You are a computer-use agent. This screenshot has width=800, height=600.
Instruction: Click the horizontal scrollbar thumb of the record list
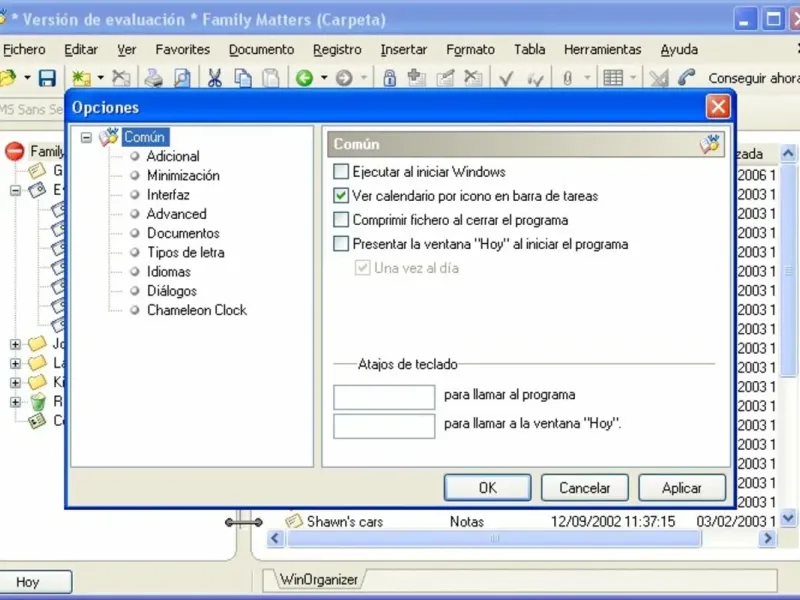pyautogui.click(x=494, y=538)
